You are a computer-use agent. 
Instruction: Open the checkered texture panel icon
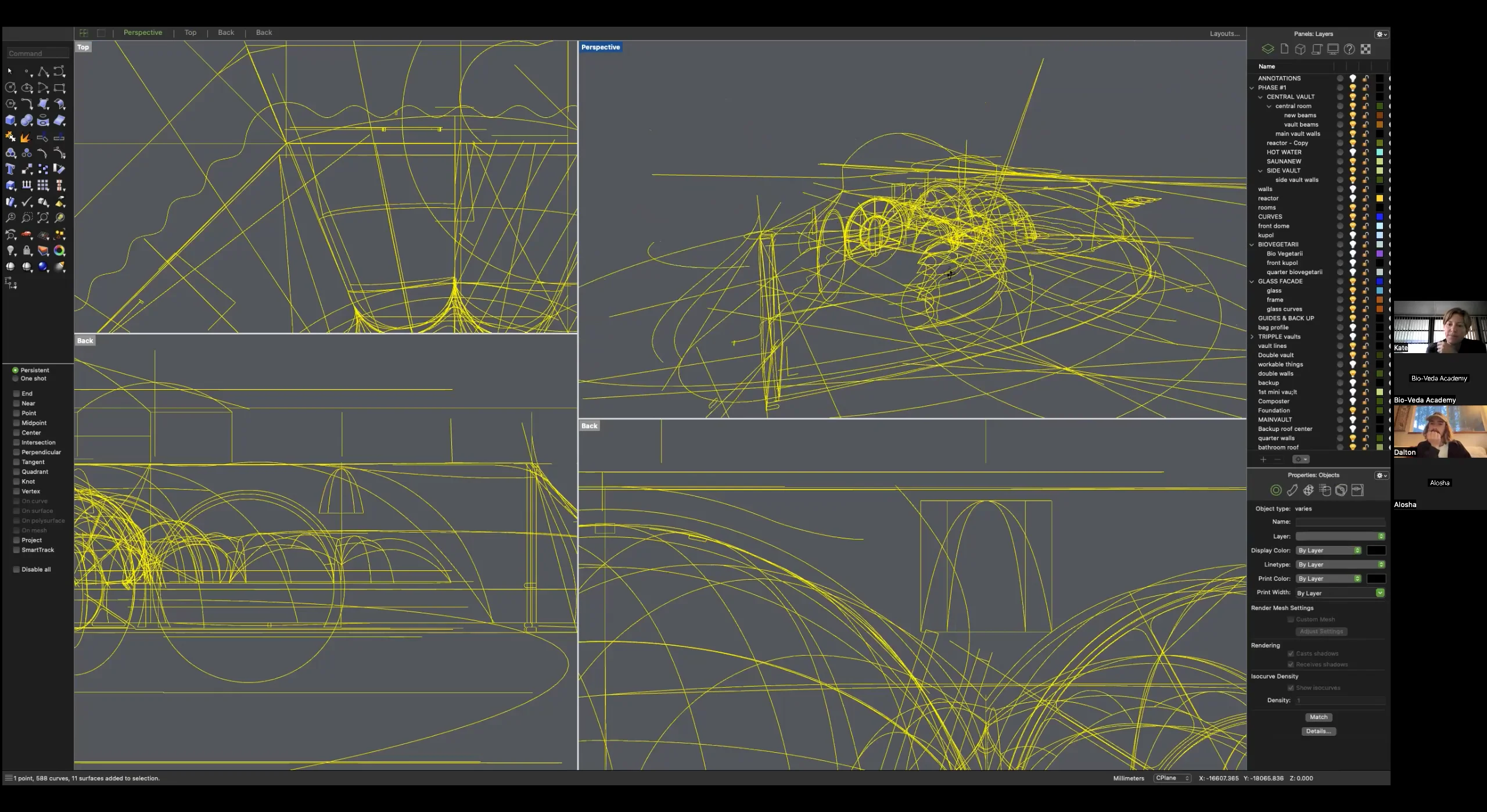(x=1366, y=49)
